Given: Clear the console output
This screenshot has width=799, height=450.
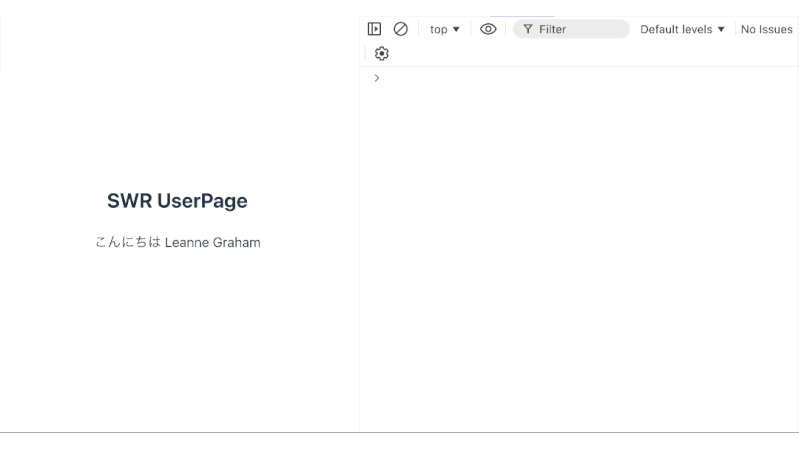Looking at the screenshot, I should click(400, 29).
